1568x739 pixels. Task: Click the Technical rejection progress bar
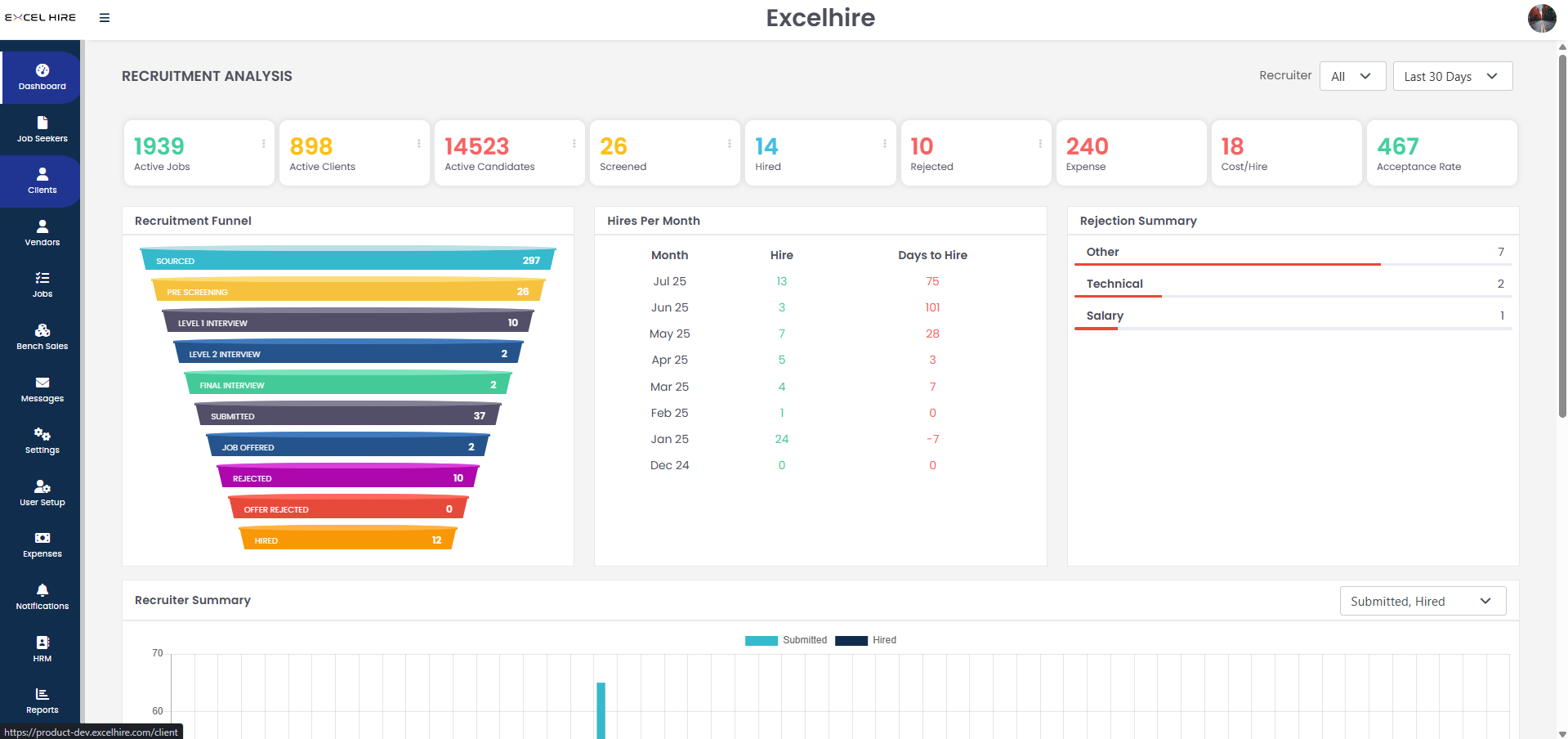coord(1293,296)
